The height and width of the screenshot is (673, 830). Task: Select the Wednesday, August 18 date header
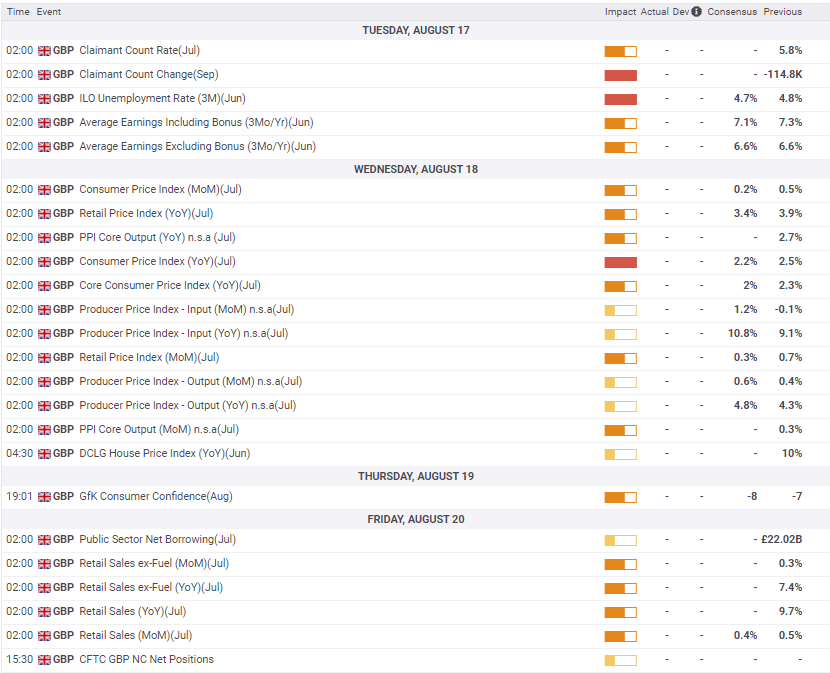pos(415,169)
